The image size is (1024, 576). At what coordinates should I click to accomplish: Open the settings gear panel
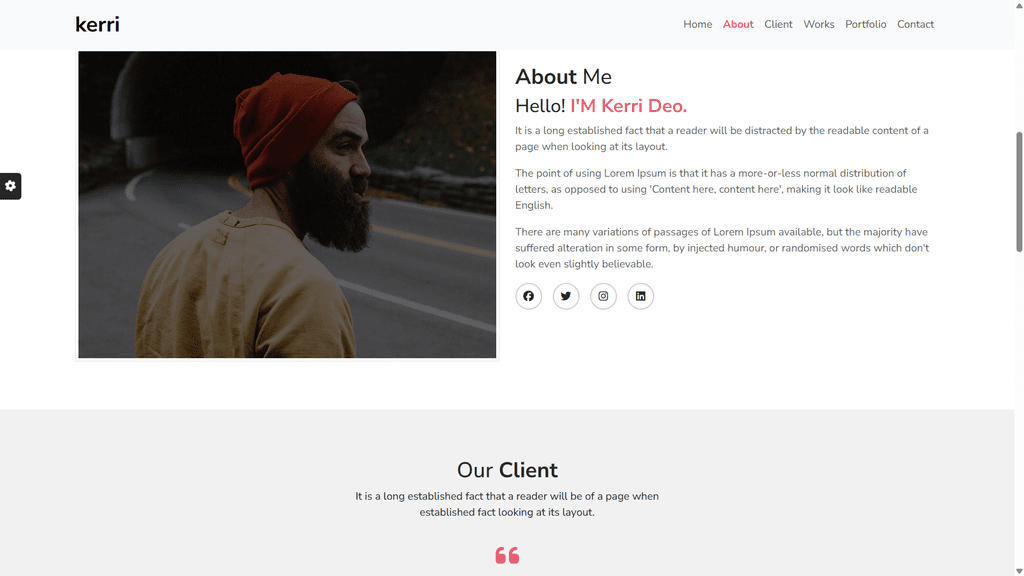click(10, 186)
